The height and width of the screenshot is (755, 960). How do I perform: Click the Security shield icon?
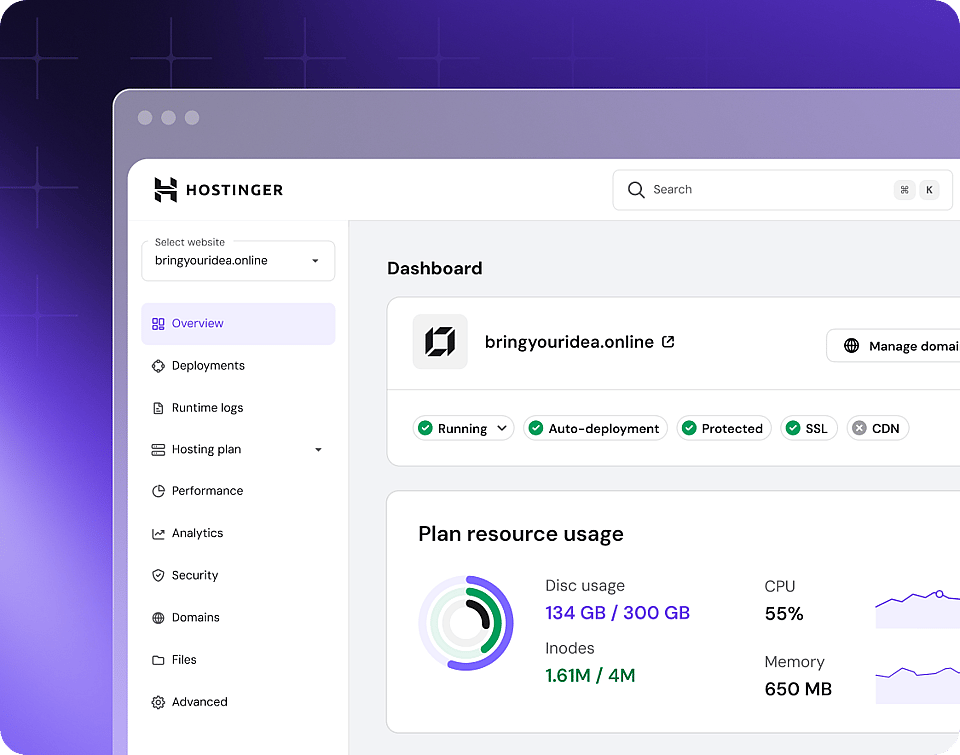tap(158, 576)
